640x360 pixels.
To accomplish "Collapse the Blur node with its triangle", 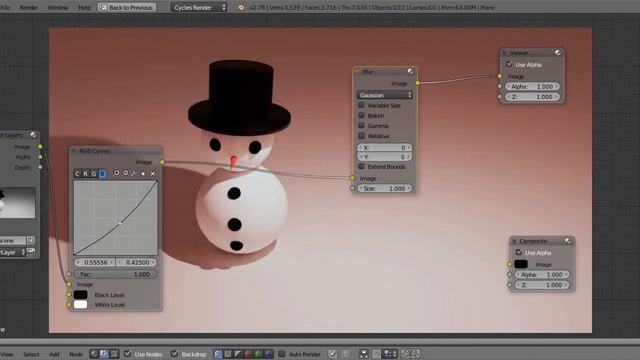I will click(x=357, y=72).
